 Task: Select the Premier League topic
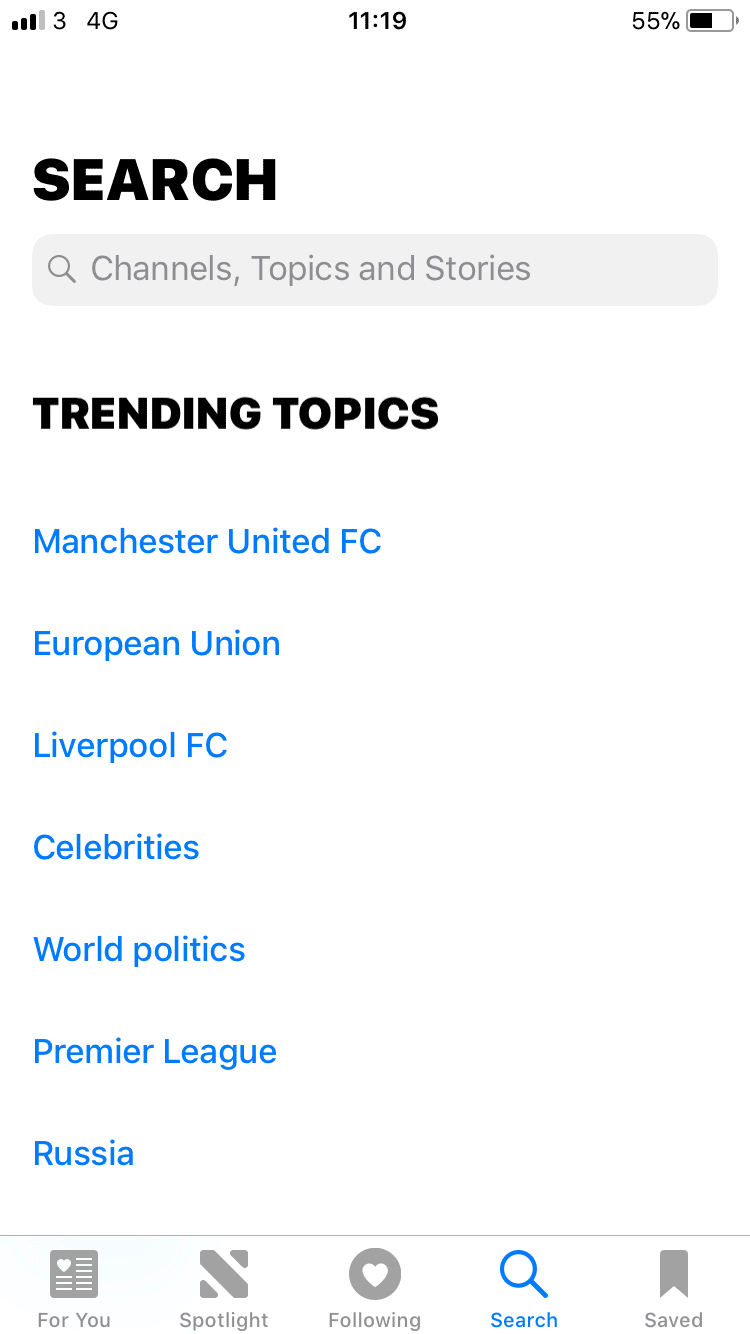tap(155, 1052)
